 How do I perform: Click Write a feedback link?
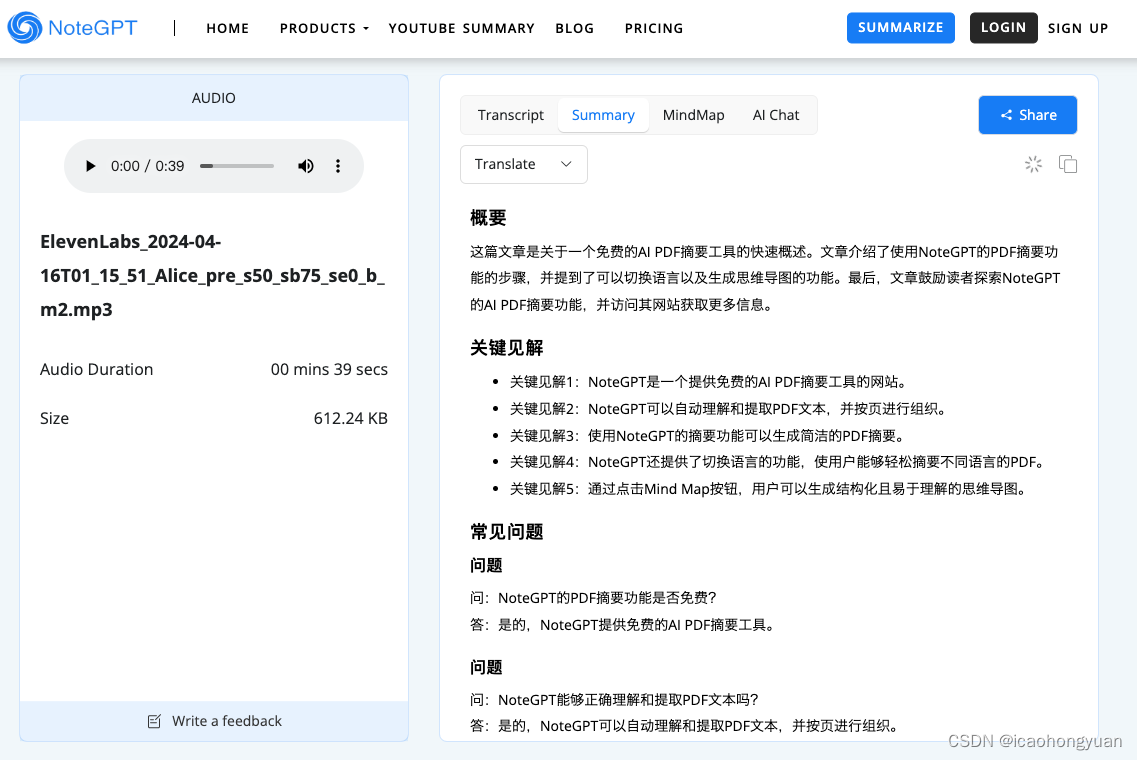coord(214,721)
